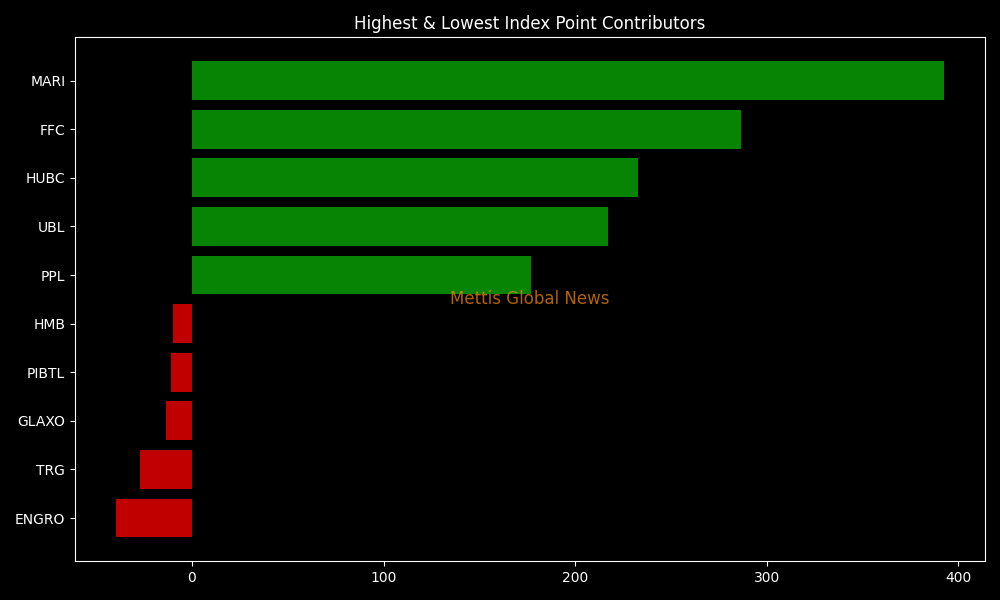
Task: Click the x-axis tick label 400
Action: (959, 578)
